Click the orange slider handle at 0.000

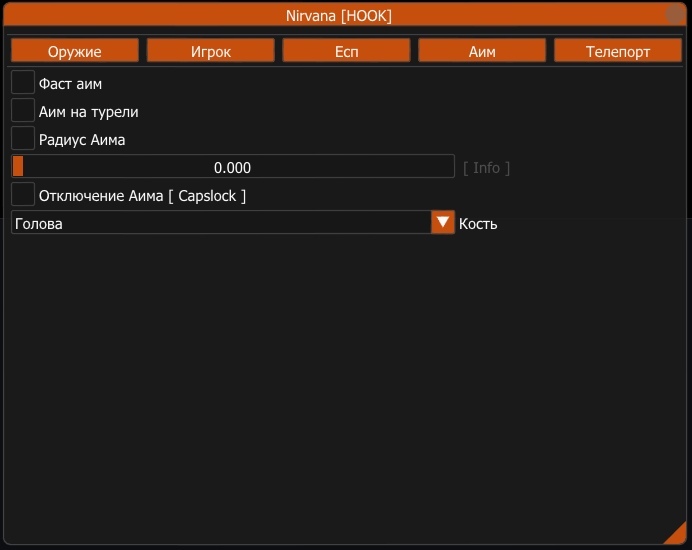click(18, 167)
